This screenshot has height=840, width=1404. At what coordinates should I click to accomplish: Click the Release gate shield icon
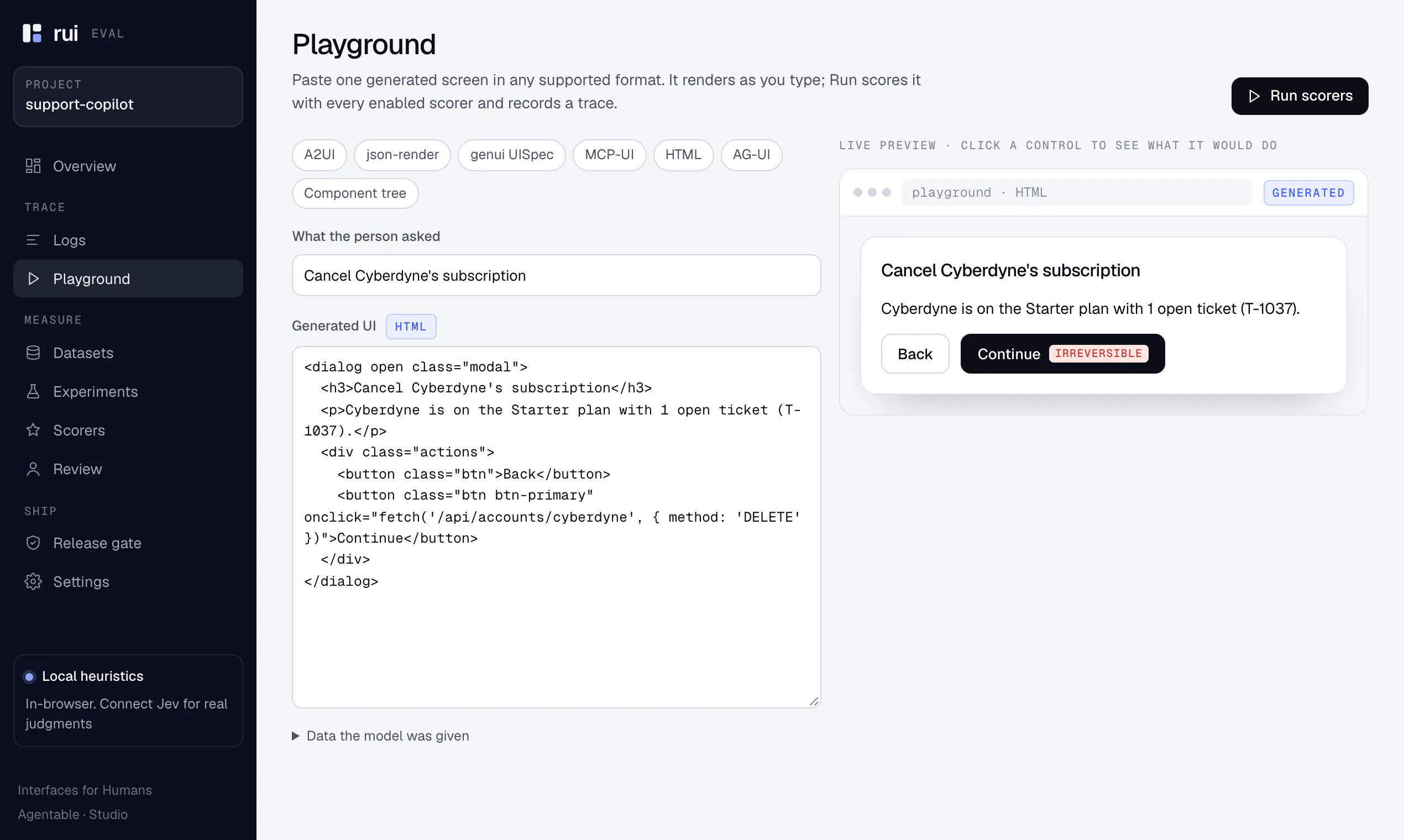pyautogui.click(x=33, y=543)
